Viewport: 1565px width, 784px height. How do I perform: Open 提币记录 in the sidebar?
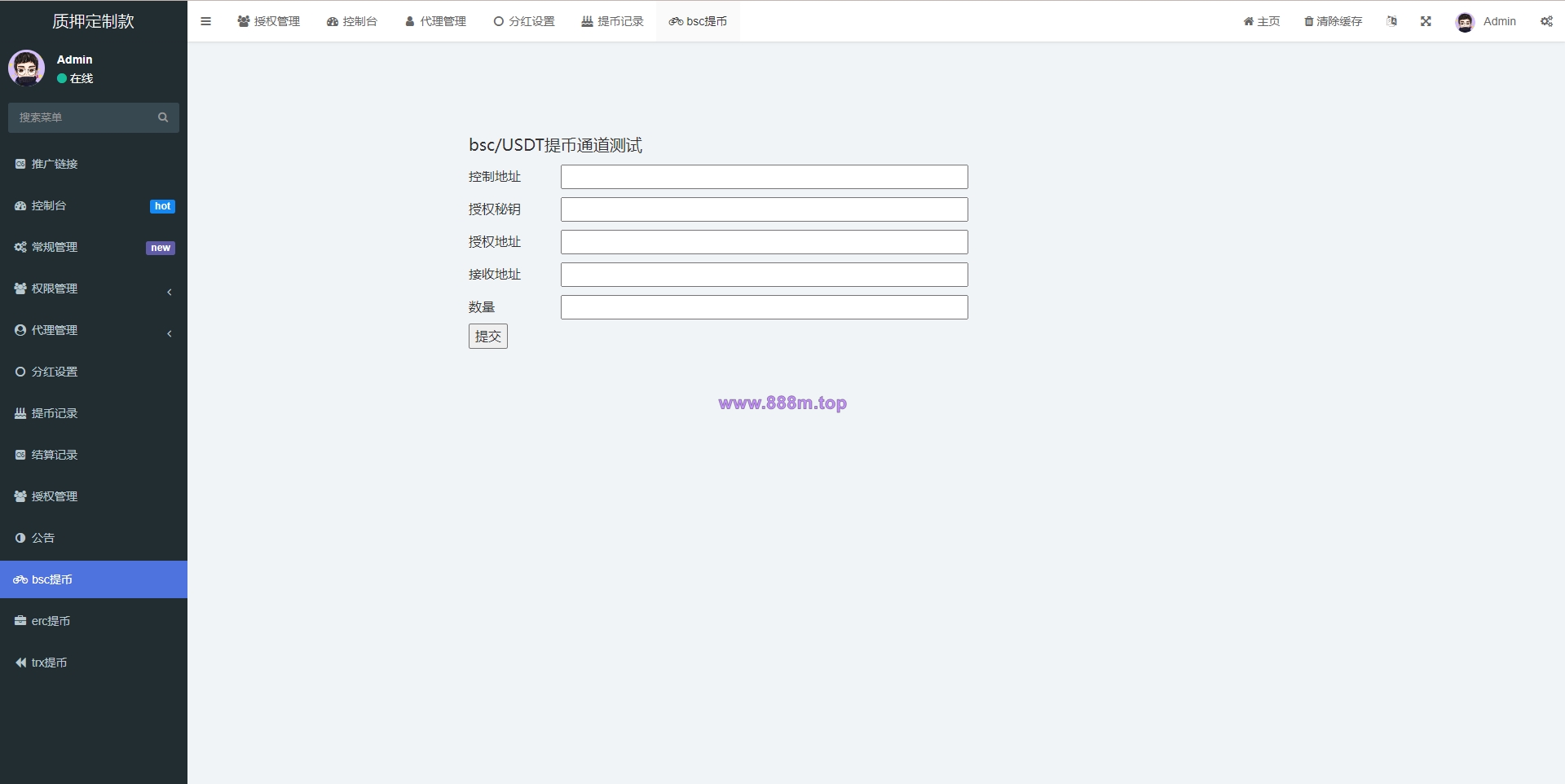point(94,413)
